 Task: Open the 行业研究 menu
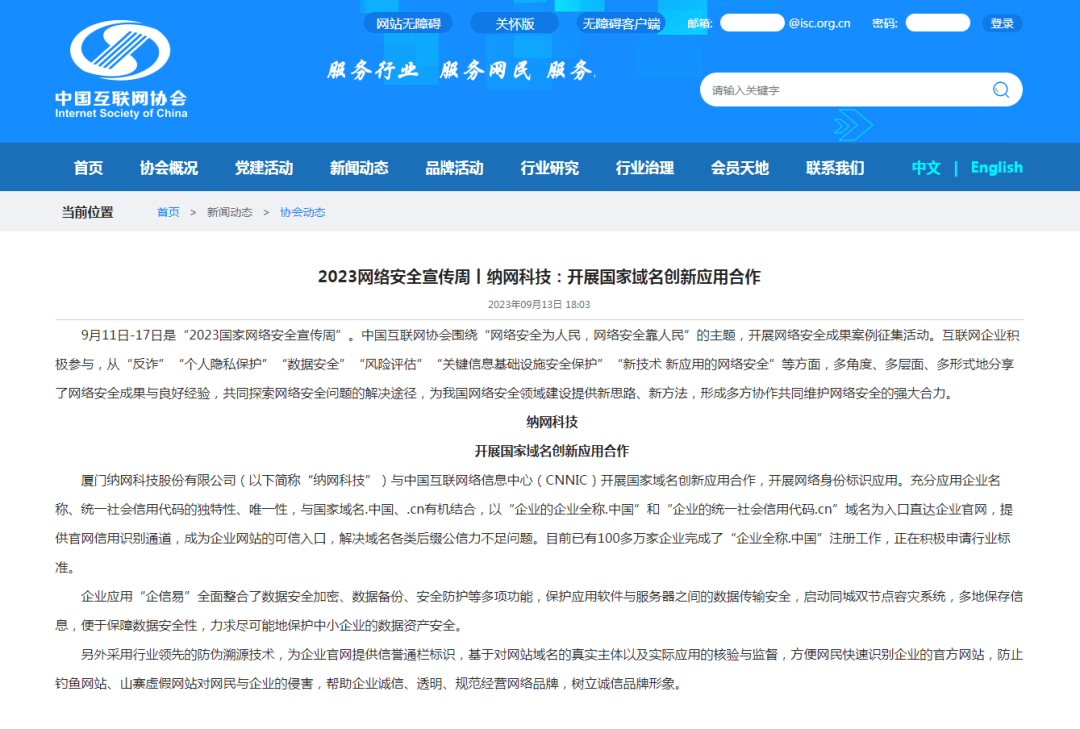click(550, 167)
